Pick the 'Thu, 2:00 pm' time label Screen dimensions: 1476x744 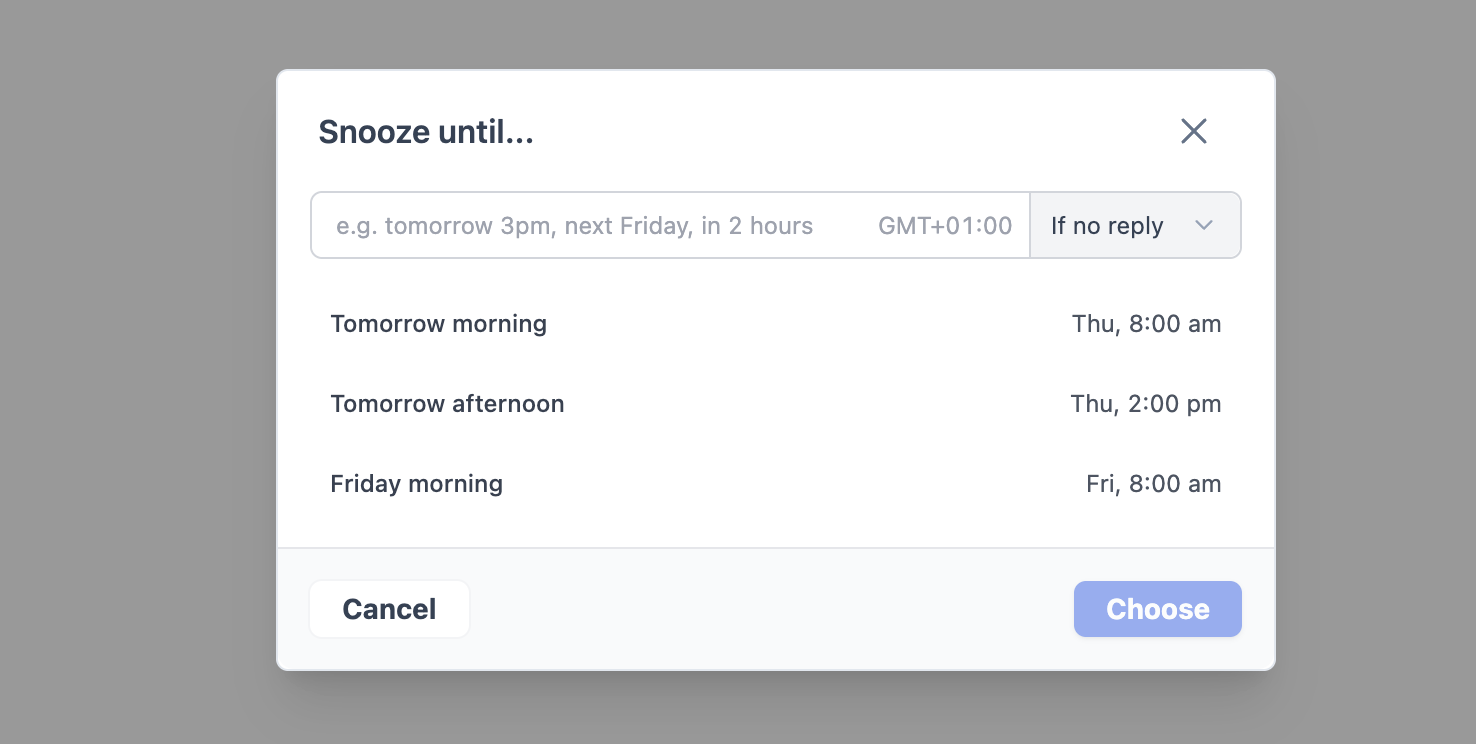[x=1146, y=404]
